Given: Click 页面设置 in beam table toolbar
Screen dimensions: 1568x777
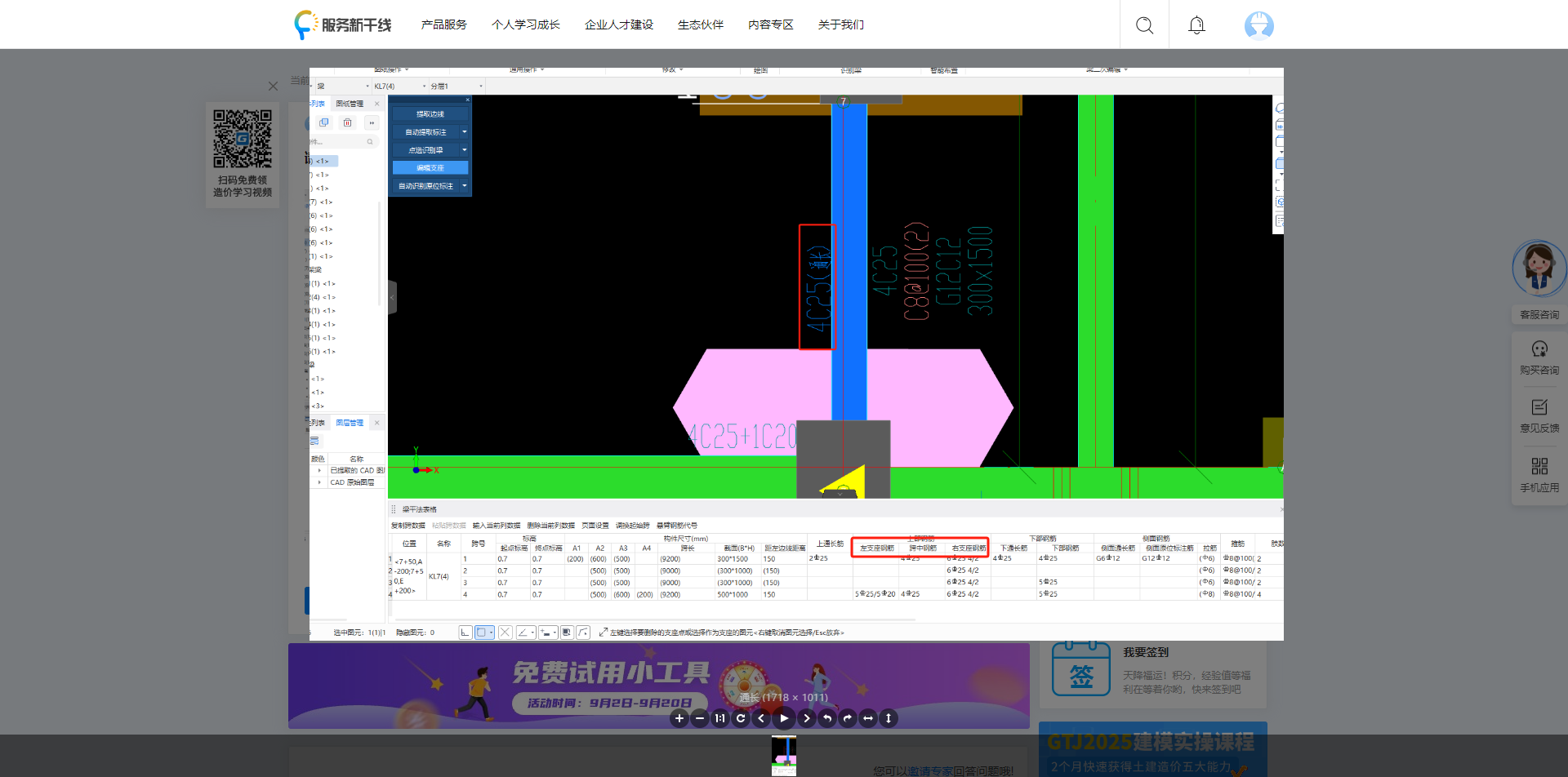Looking at the screenshot, I should coord(595,526).
